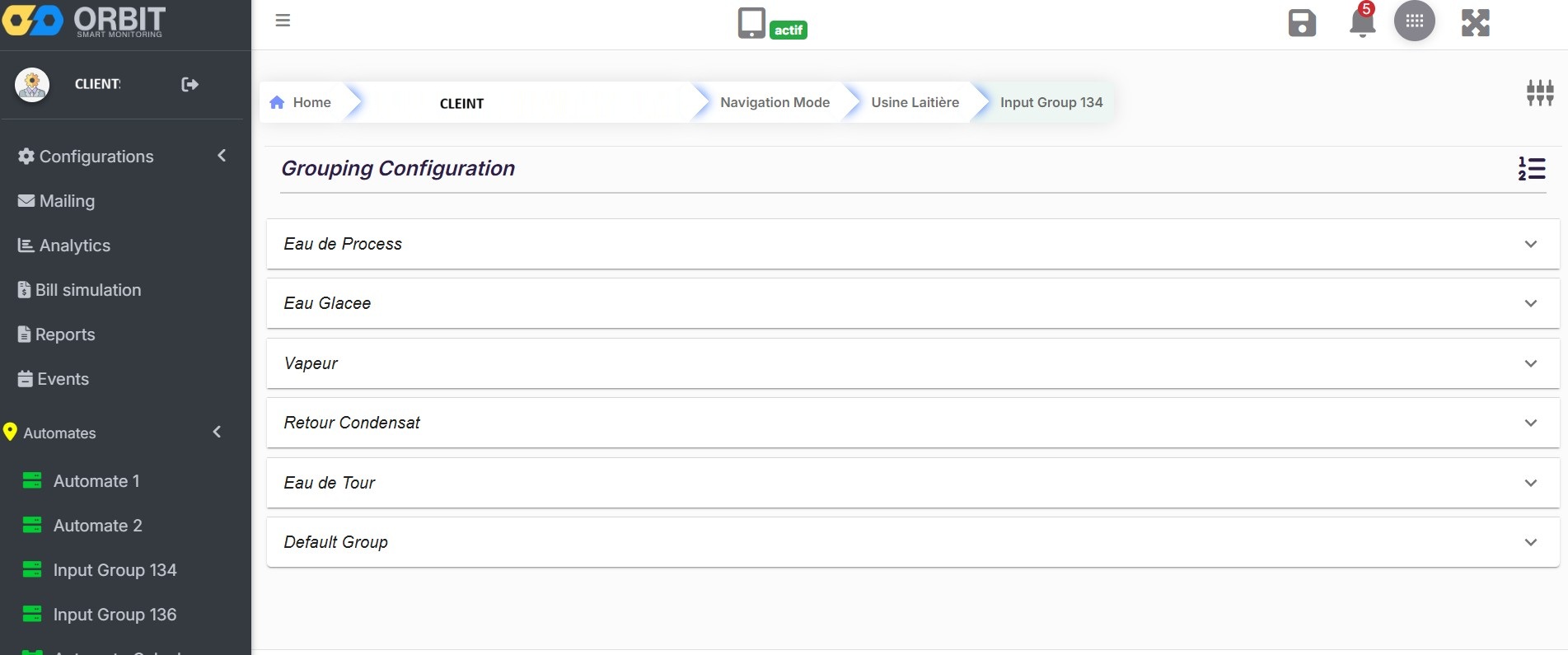The image size is (1568, 655).
Task: Go to Home breadcrumb link
Action: coord(302,102)
